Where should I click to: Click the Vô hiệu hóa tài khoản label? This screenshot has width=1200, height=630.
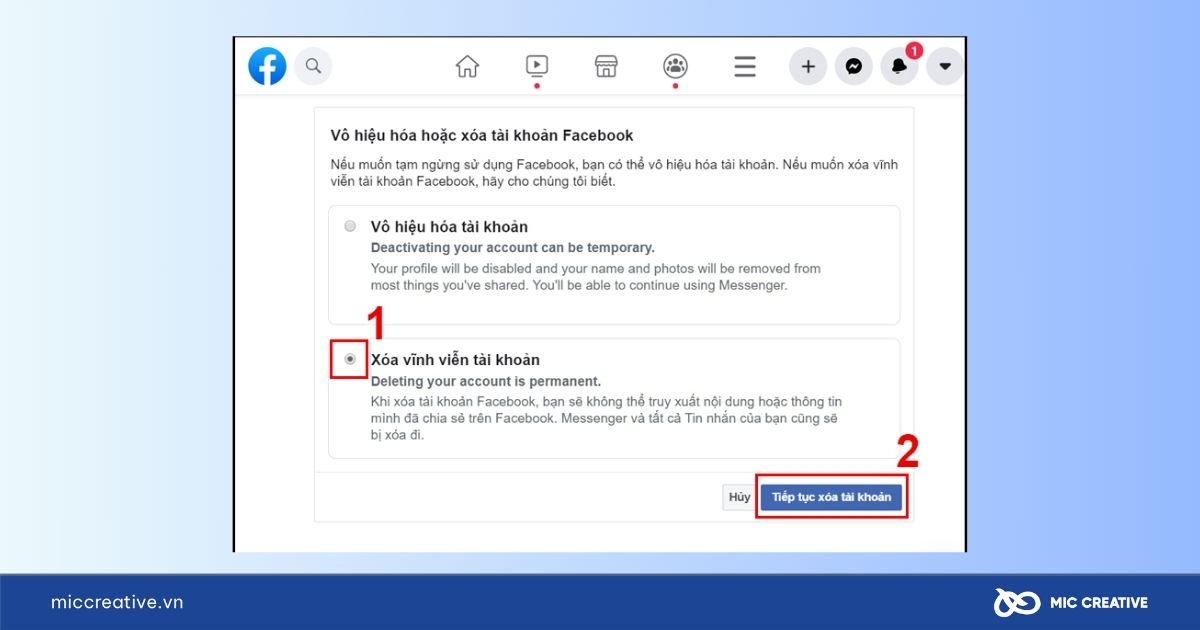pos(449,227)
